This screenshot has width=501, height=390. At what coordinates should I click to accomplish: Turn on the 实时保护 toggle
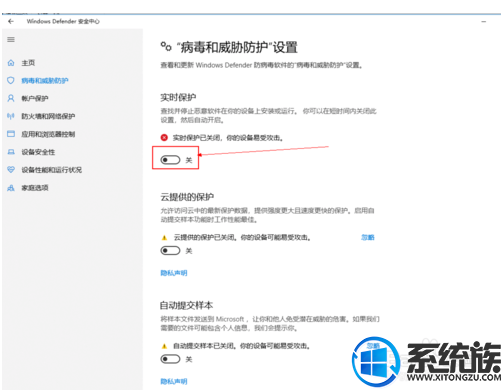coord(170,160)
